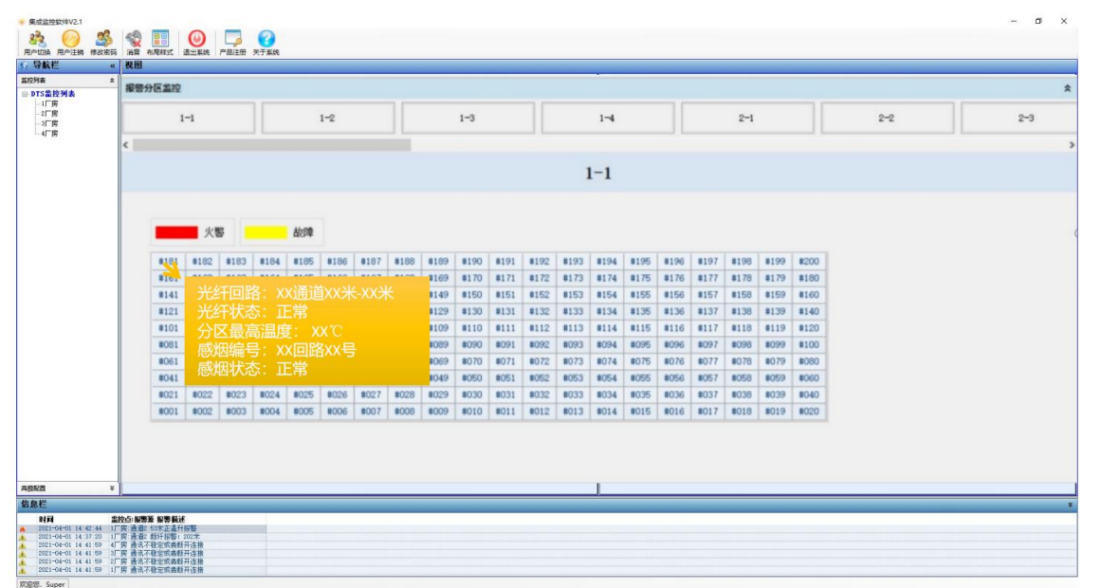Click the horizontal scrollbar under zone tabs
This screenshot has width=1100, height=588.
pos(272,145)
